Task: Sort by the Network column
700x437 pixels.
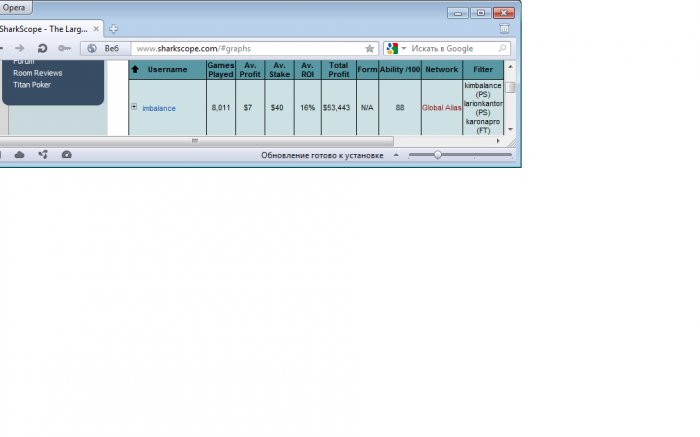Action: click(x=442, y=70)
